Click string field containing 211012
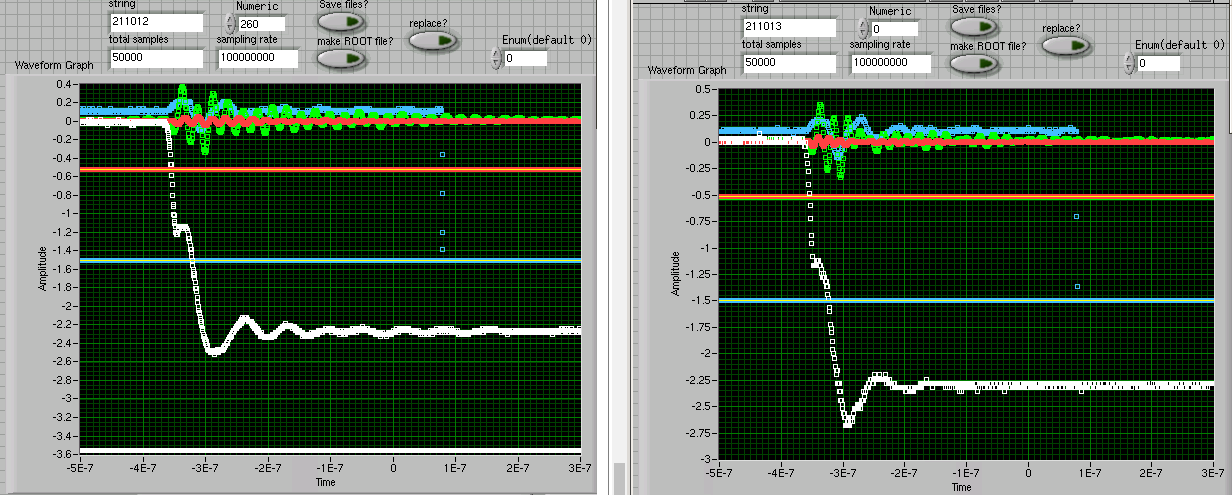The image size is (1232, 495). tap(155, 22)
